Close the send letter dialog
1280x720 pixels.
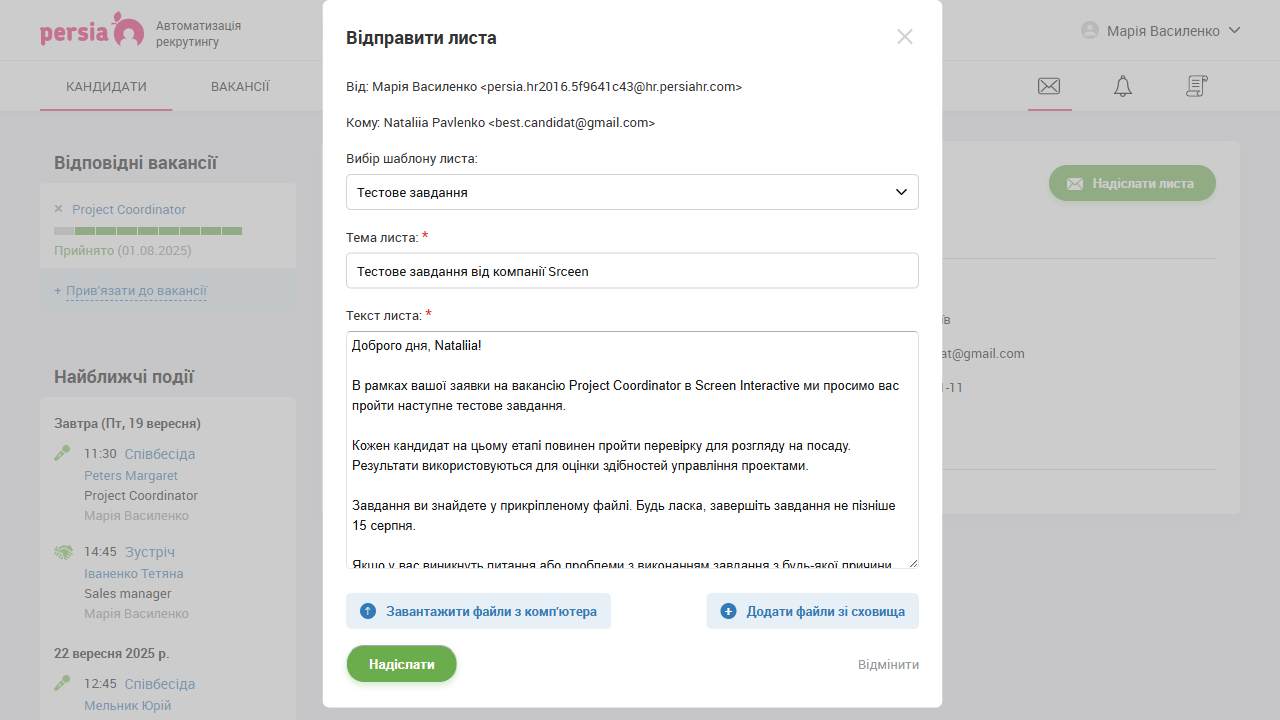click(905, 37)
